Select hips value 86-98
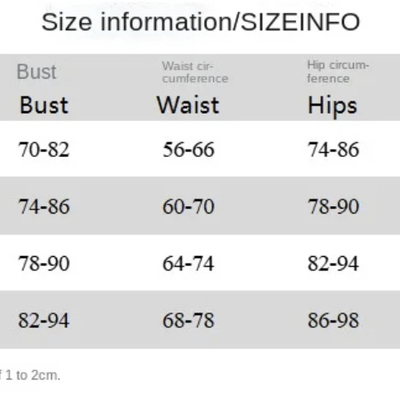Viewport: 400px width, 400px height. 333,320
